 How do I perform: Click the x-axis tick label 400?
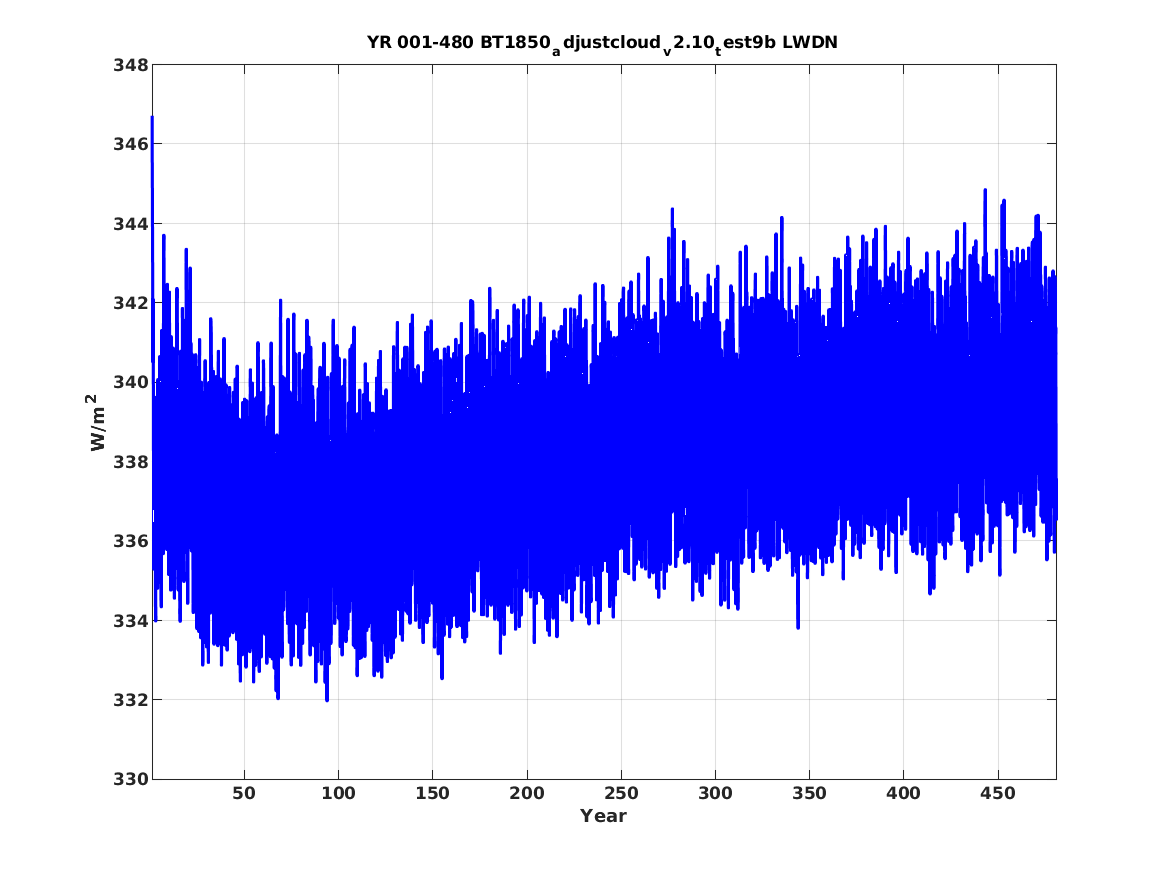[x=904, y=793]
